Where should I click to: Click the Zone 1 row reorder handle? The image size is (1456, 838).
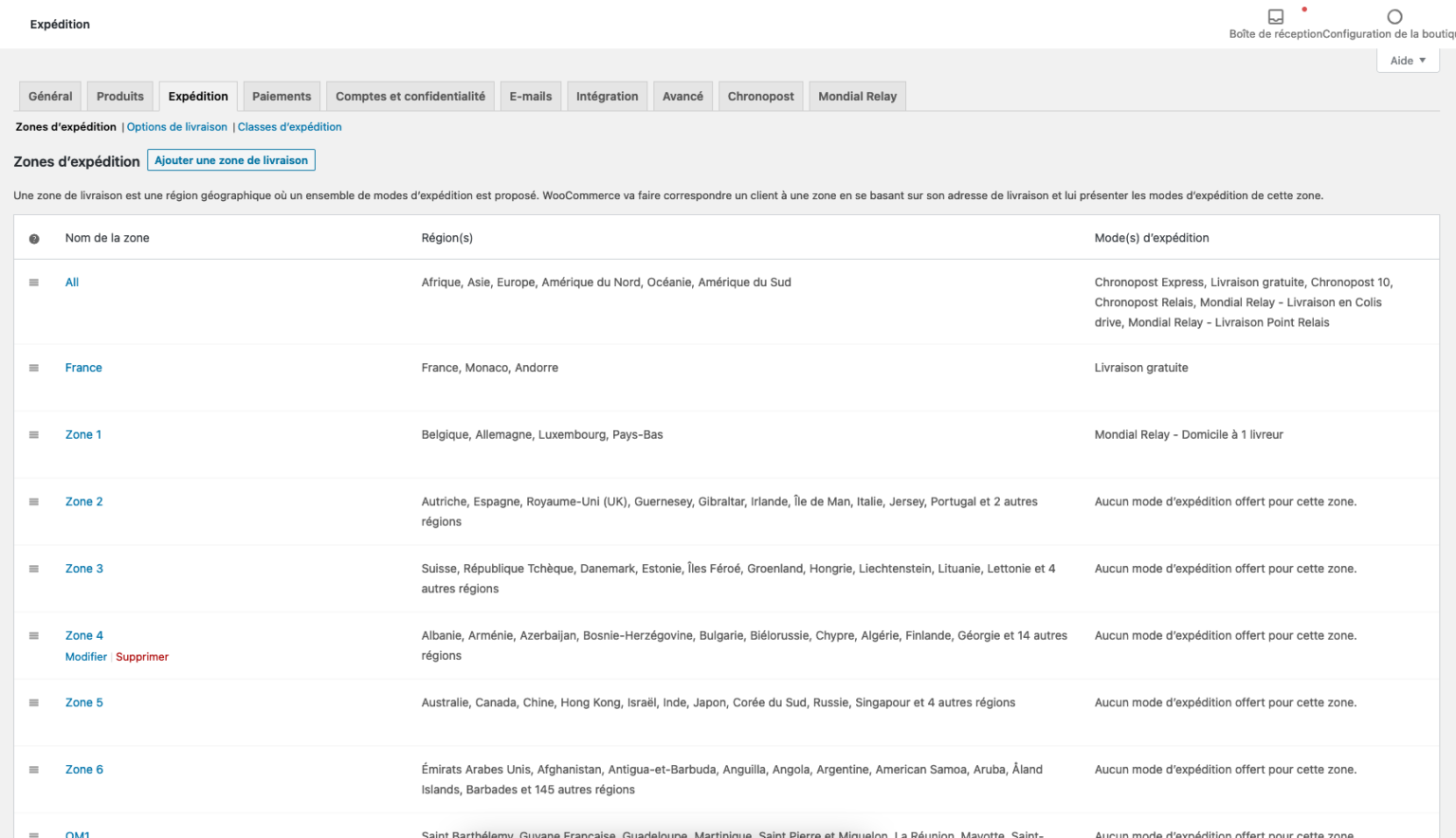pos(34,435)
